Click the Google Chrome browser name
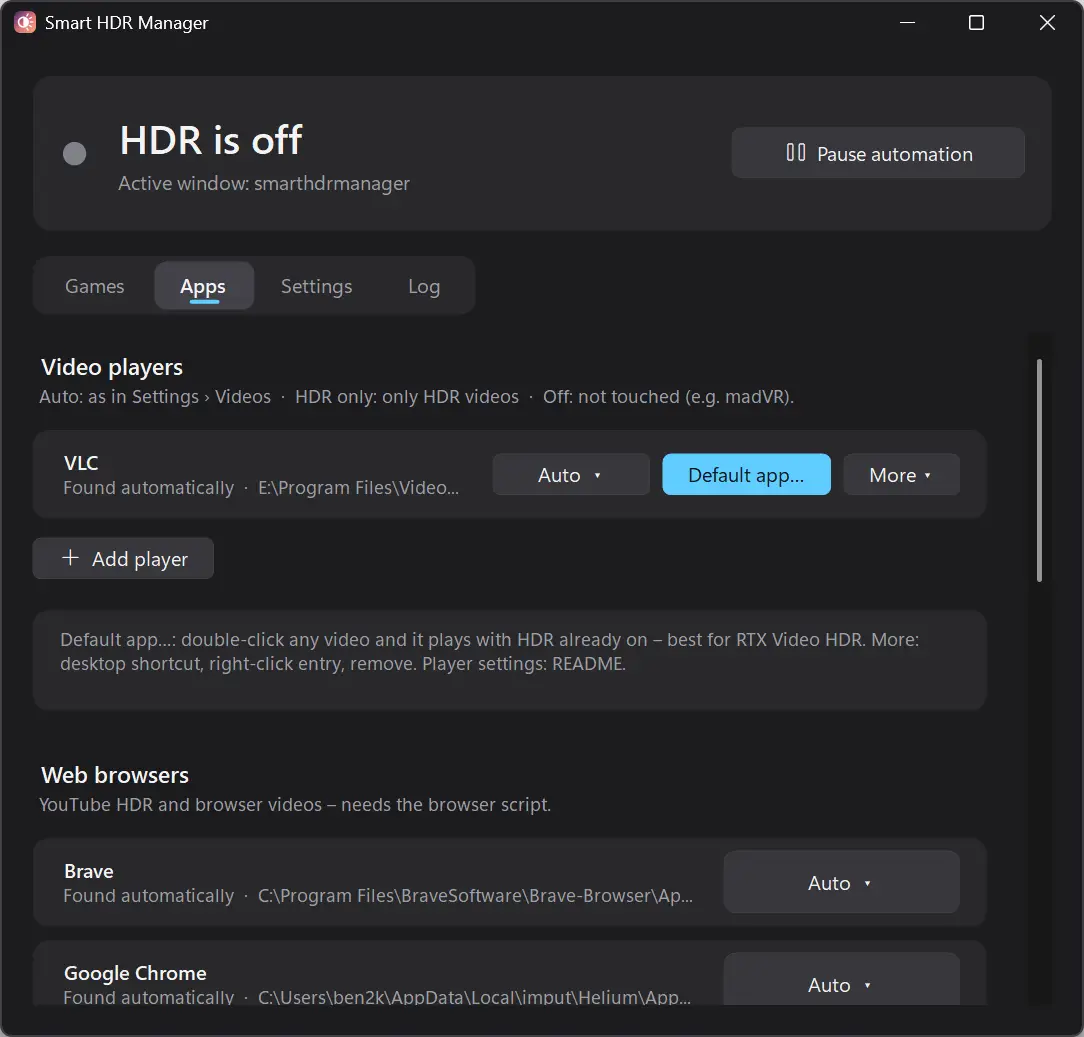The height and width of the screenshot is (1037, 1084). tap(136, 973)
